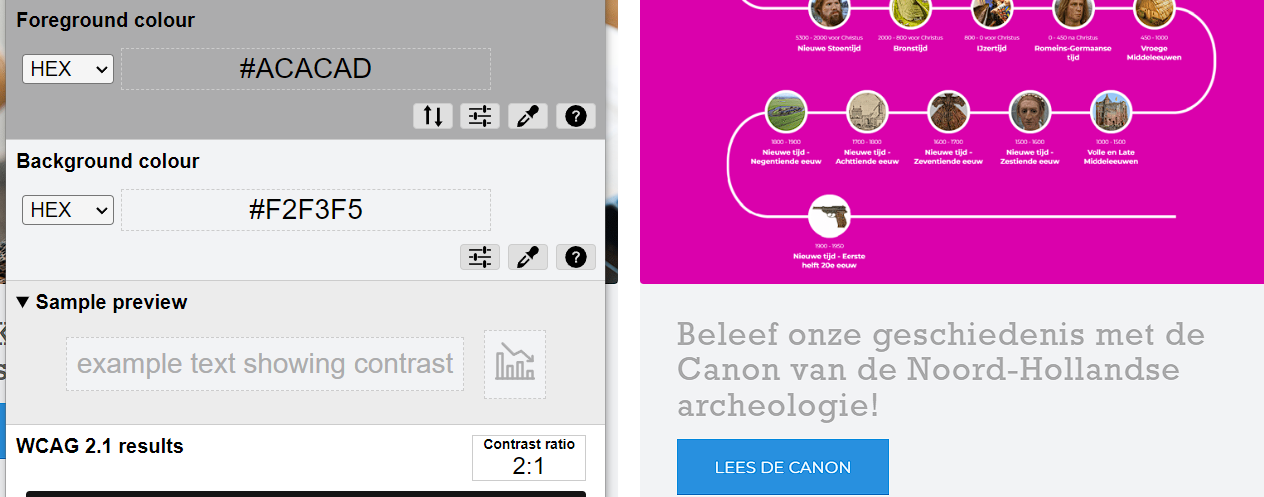
Task: Open the pistol image Eerste helft 20e eeuw
Action: pos(829,214)
